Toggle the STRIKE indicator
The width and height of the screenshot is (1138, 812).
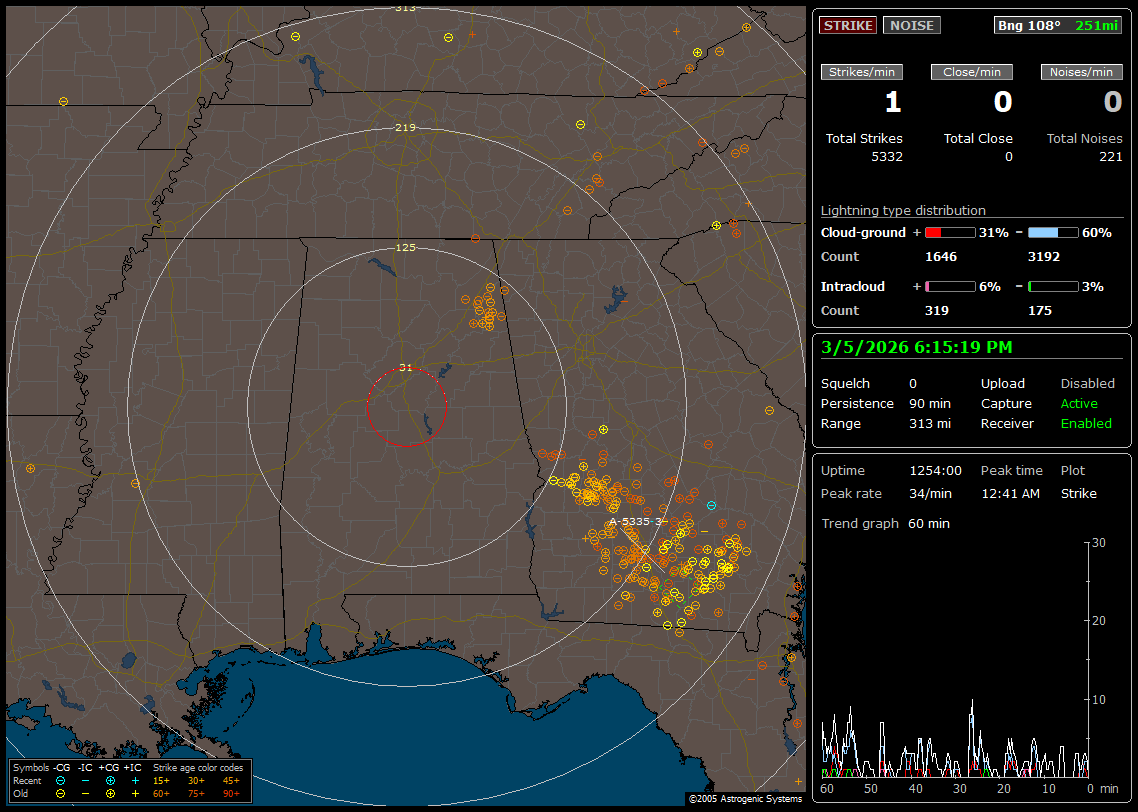[848, 25]
